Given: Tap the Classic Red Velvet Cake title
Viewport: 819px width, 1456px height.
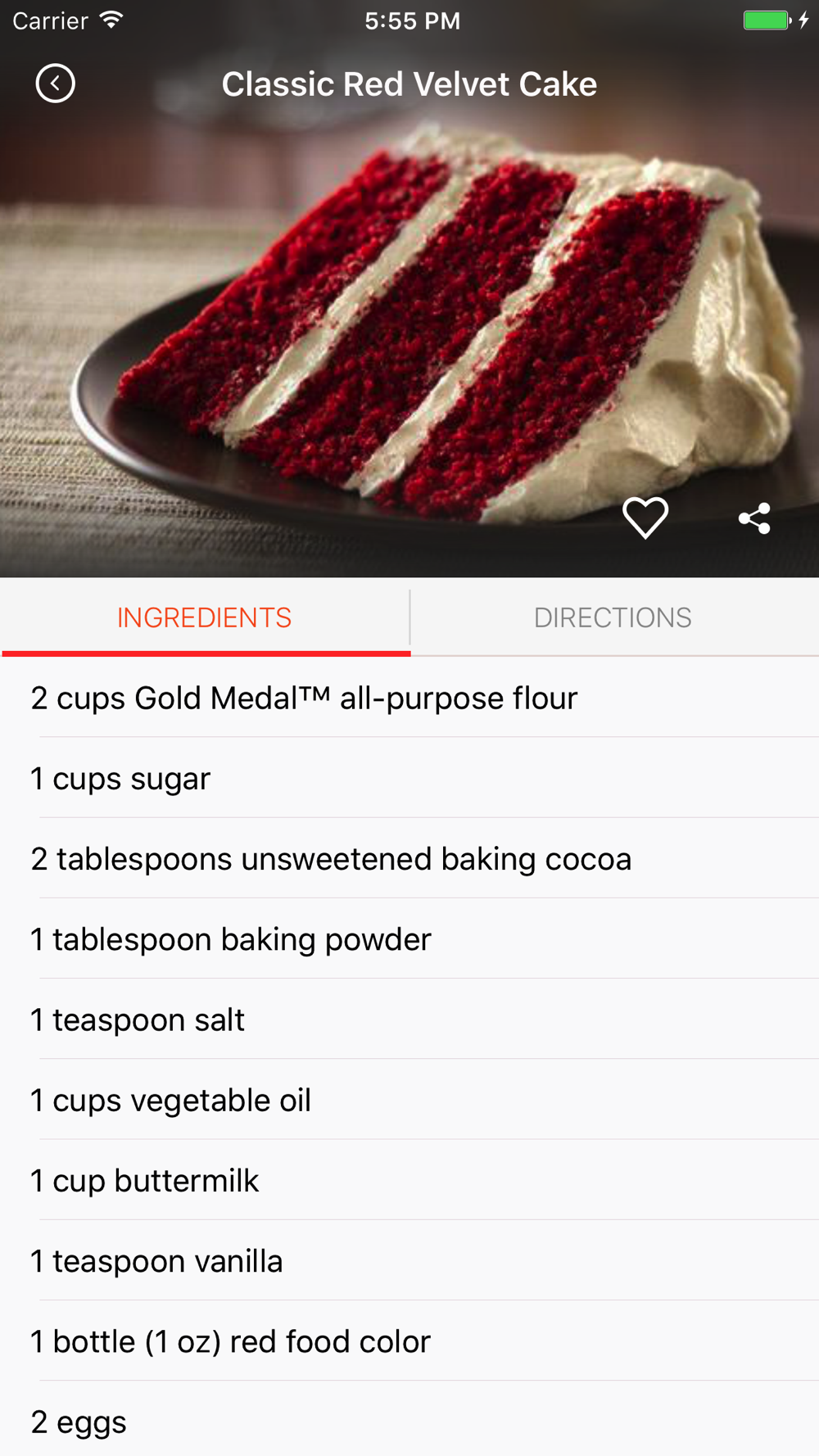Looking at the screenshot, I should [409, 84].
